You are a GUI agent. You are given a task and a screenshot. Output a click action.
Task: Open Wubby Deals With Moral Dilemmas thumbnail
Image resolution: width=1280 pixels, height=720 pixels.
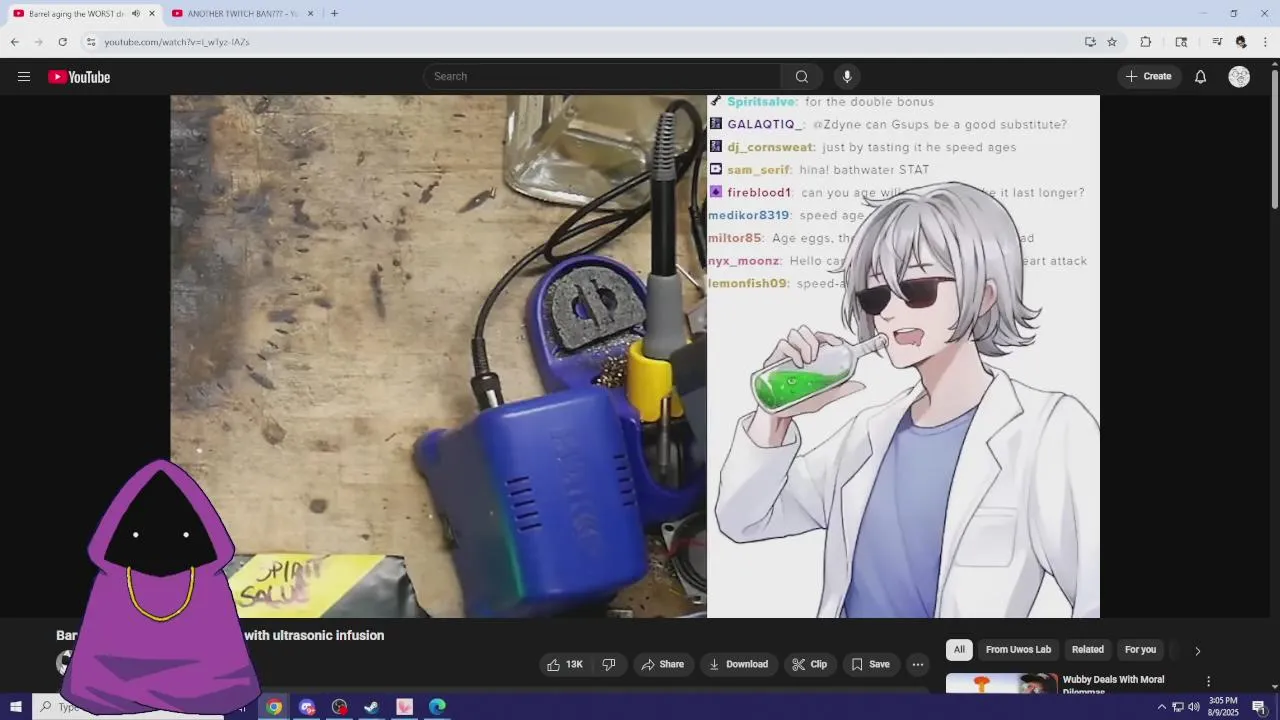tap(1001, 683)
